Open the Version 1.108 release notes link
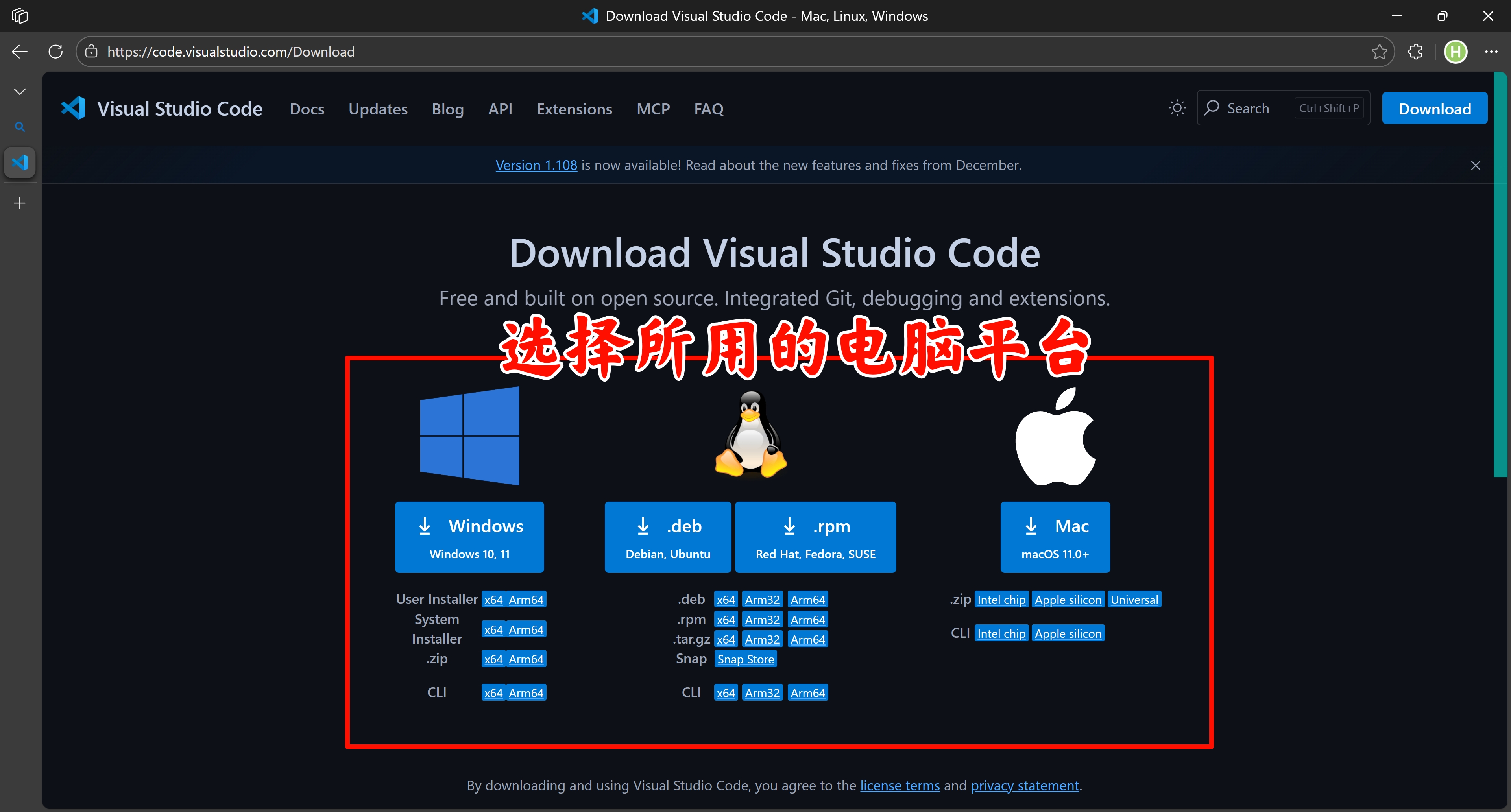The height and width of the screenshot is (812, 1511). point(536,165)
